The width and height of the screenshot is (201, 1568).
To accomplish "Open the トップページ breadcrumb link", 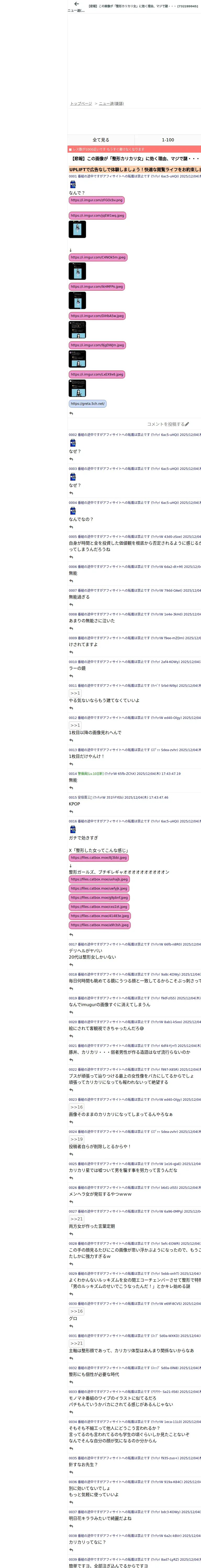I will (81, 103).
